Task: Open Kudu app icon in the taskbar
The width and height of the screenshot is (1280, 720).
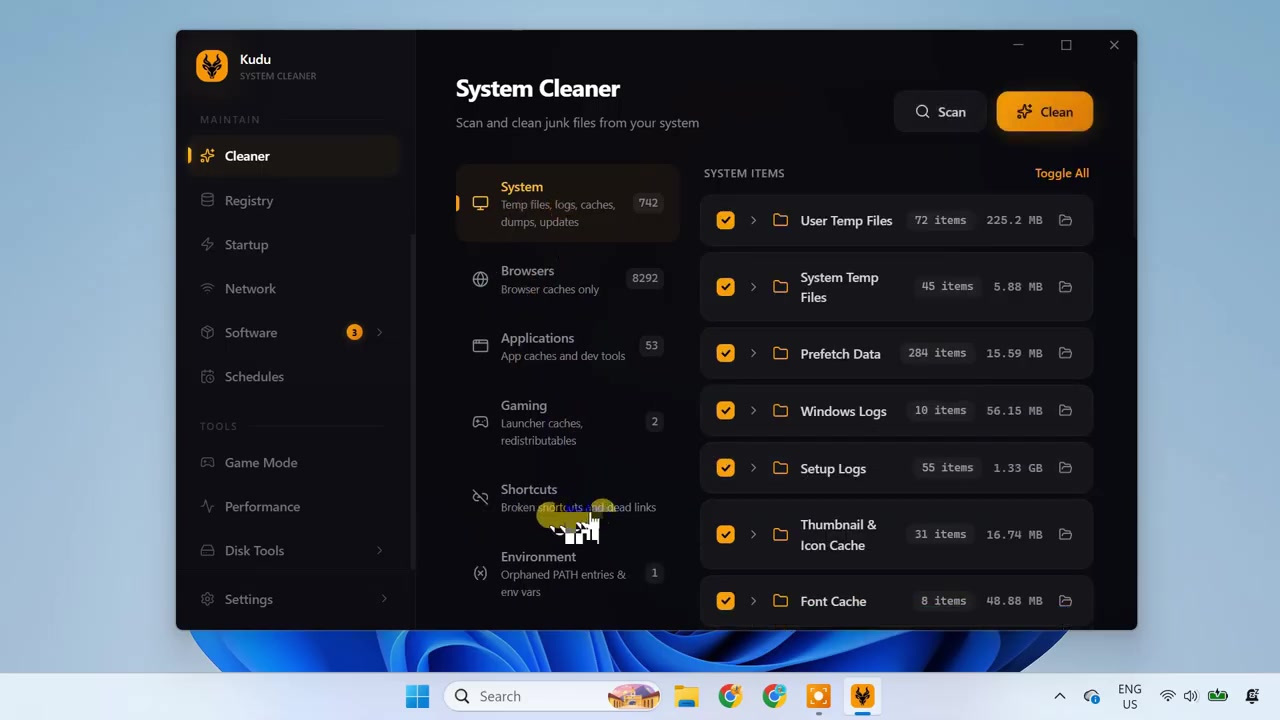Action: 862,696
